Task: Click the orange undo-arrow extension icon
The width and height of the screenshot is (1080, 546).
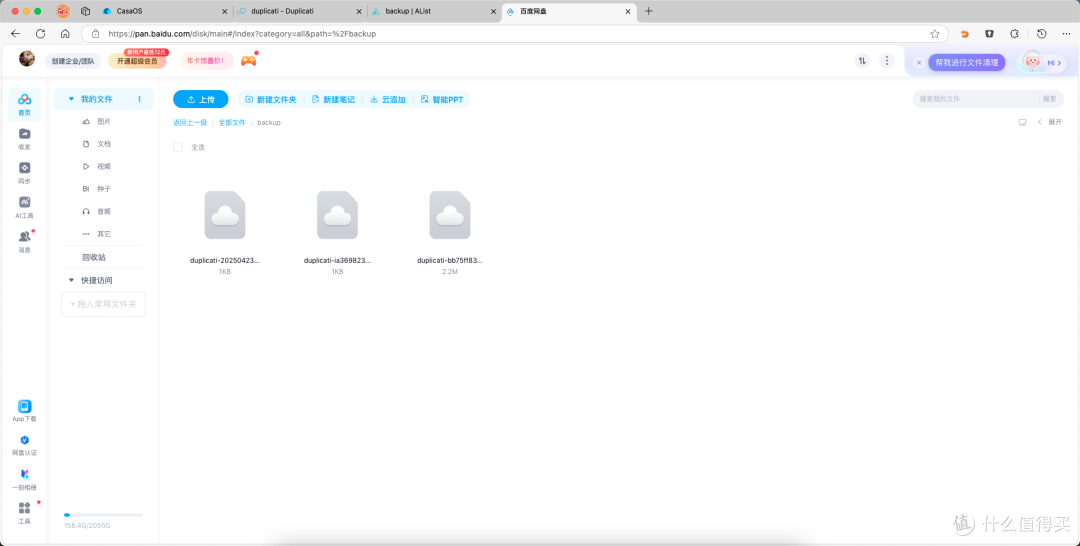Action: 965,34
